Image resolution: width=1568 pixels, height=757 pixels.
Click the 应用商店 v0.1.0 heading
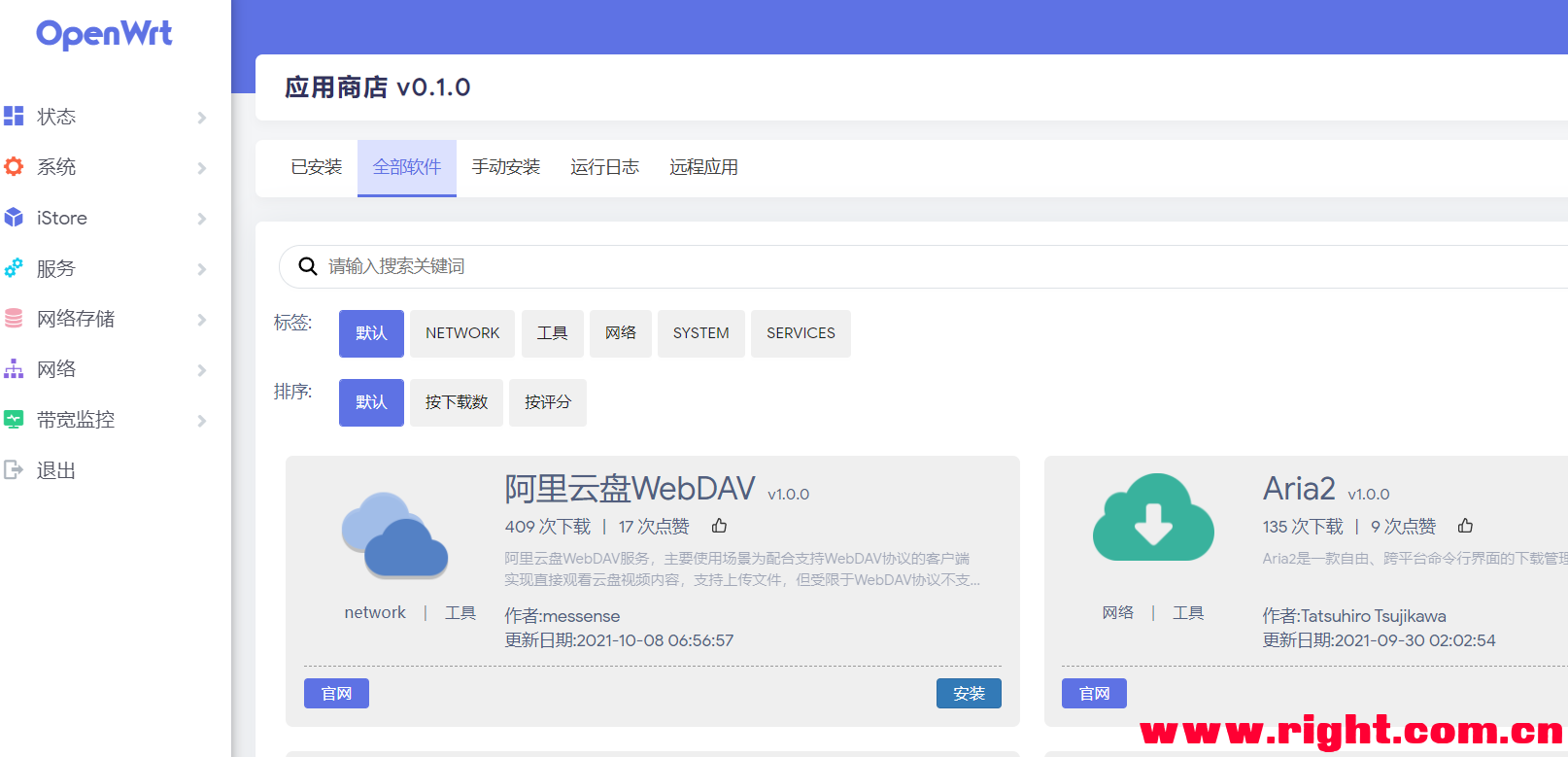point(378,87)
